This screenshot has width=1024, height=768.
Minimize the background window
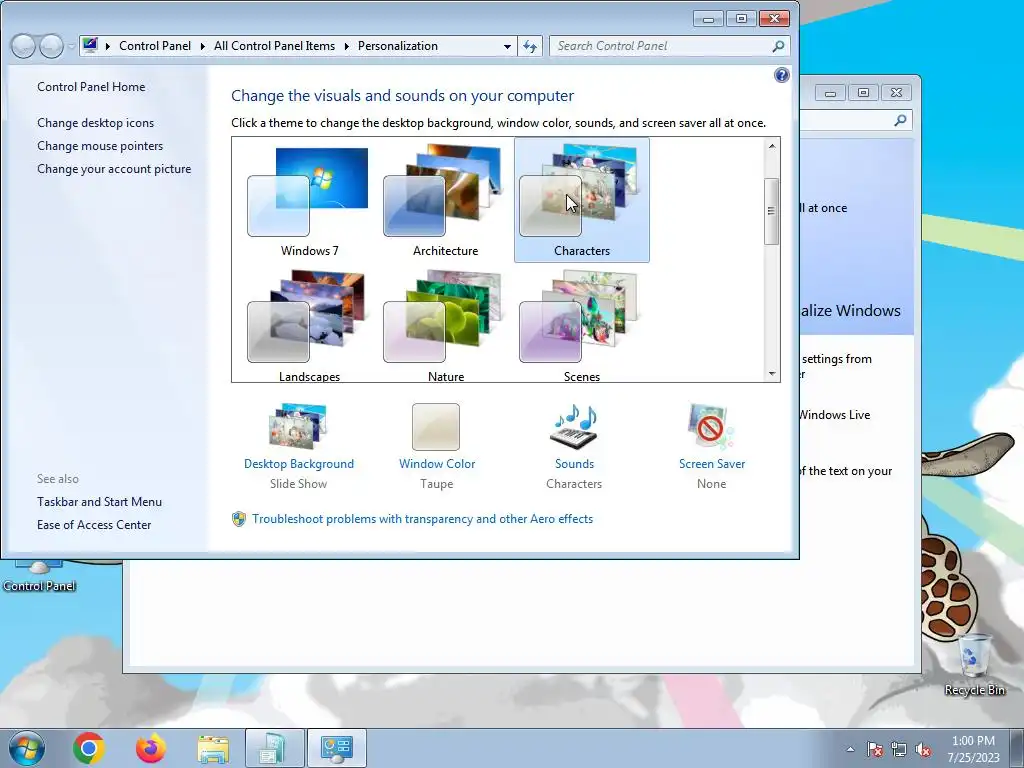[830, 93]
